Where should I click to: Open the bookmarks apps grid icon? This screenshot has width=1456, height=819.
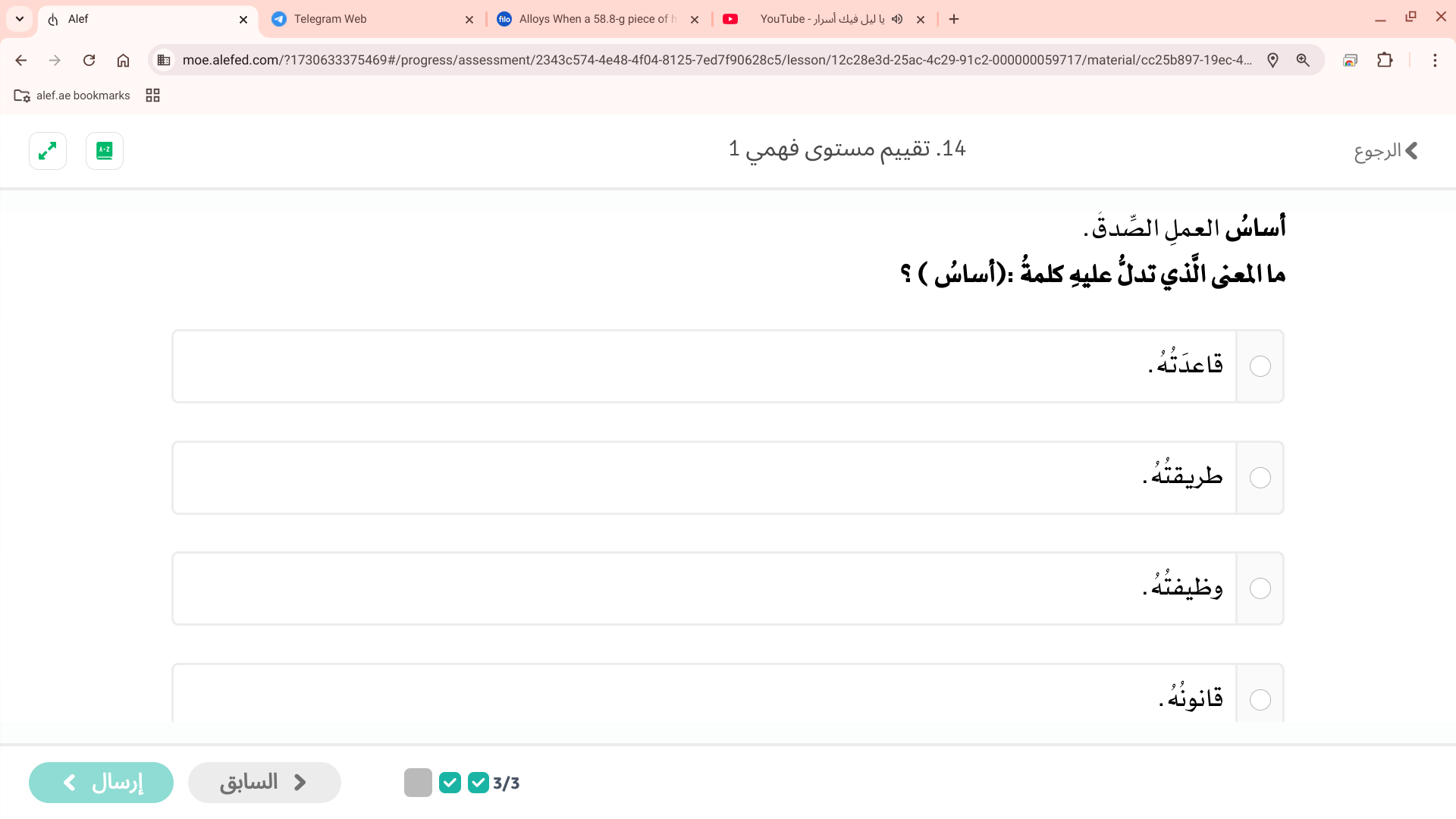pyautogui.click(x=152, y=96)
